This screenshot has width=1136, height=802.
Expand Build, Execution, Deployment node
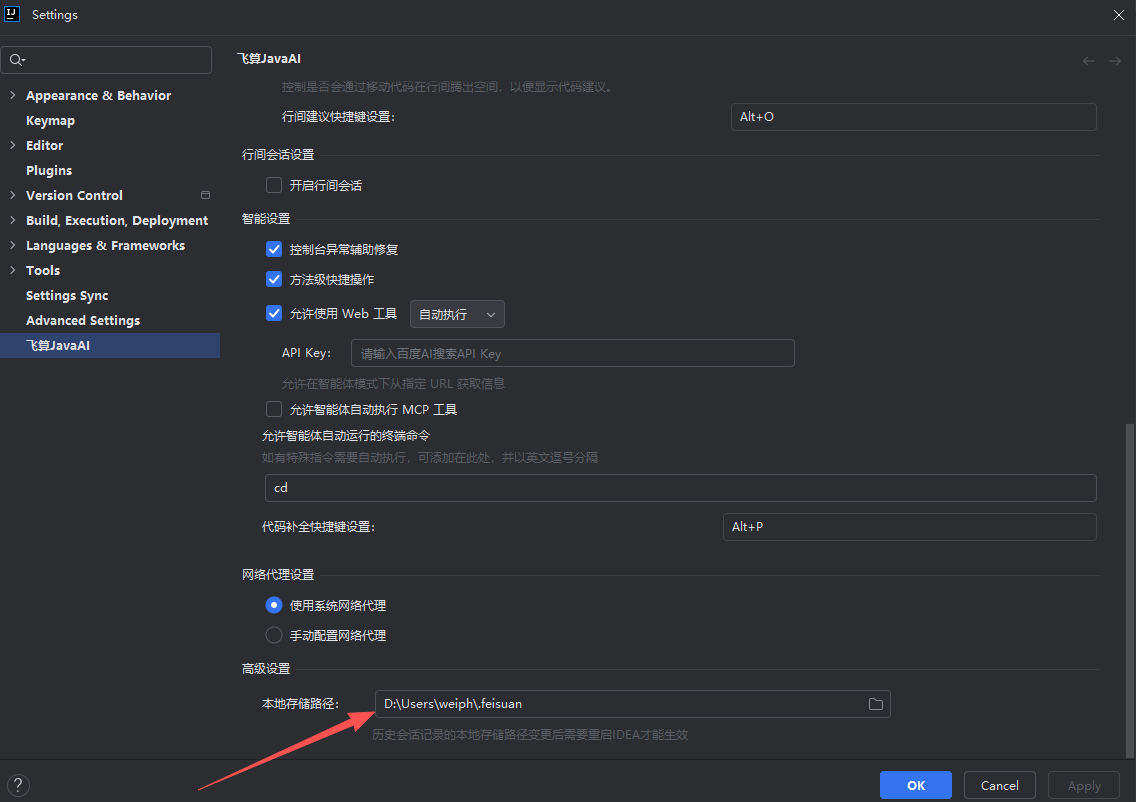coord(12,220)
